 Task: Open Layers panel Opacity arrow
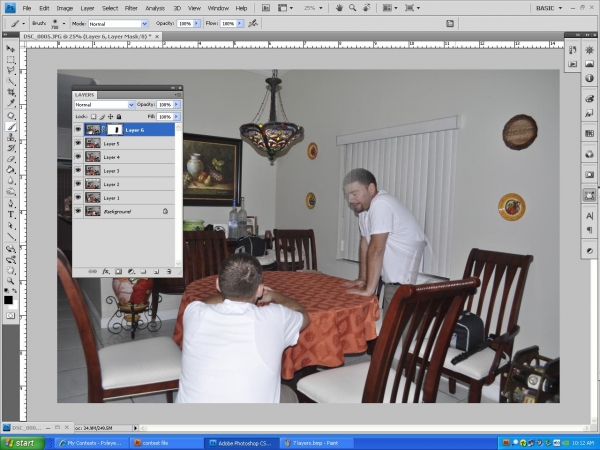pos(176,104)
